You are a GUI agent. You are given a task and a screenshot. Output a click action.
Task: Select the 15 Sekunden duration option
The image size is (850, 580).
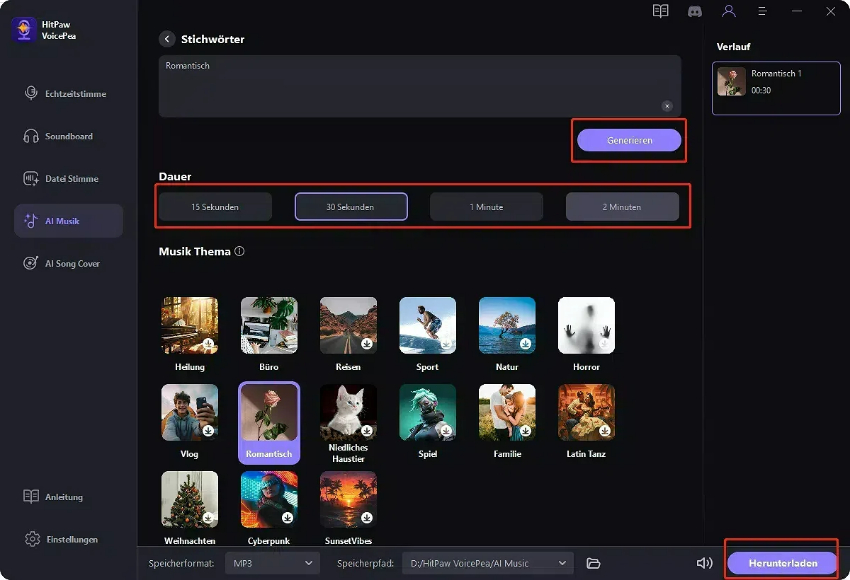coord(215,207)
